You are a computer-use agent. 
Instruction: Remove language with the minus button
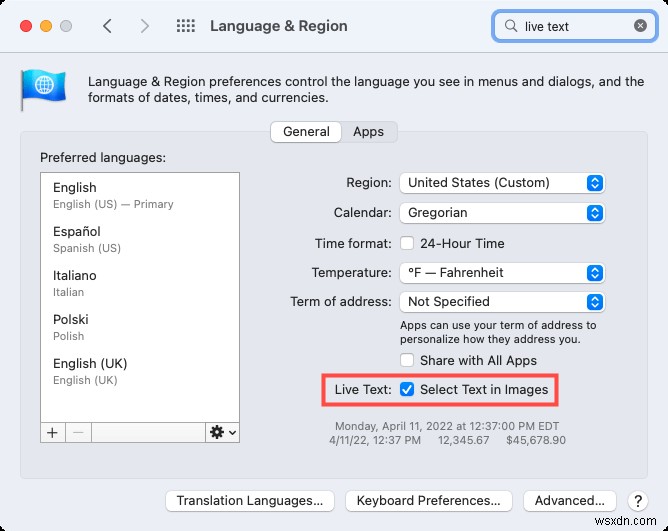coord(78,433)
